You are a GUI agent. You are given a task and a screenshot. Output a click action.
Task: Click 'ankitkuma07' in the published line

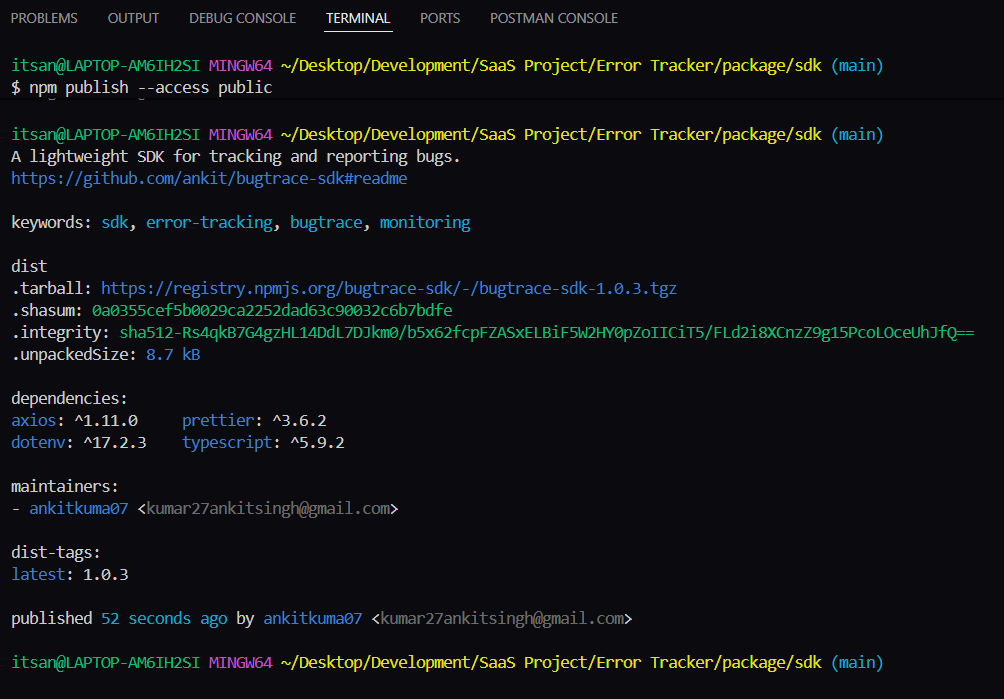[312, 619]
